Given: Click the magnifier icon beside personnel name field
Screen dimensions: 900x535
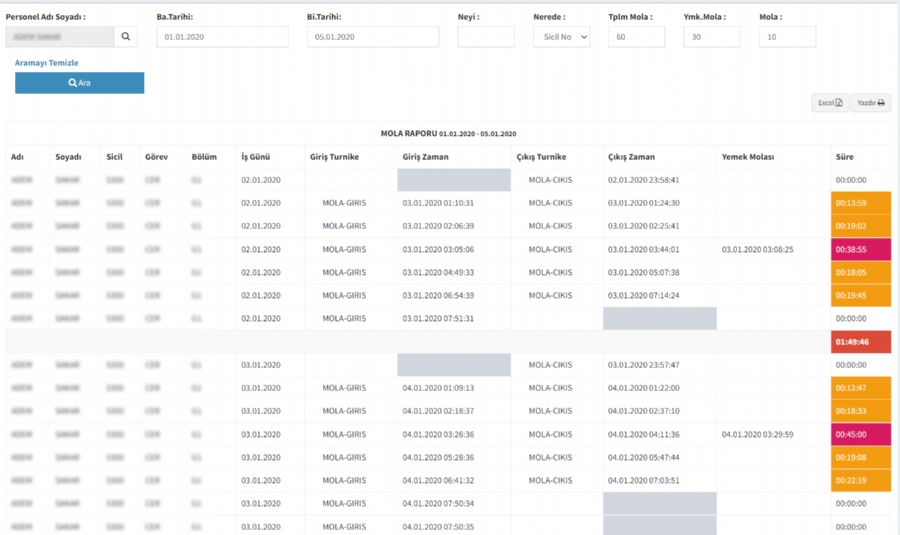Looking at the screenshot, I should [126, 37].
